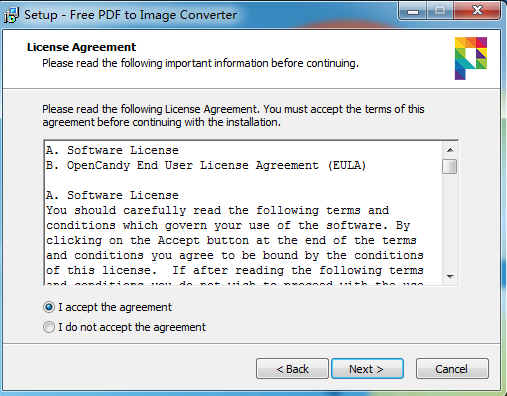
Task: Click the license scrollbar thumb
Action: click(x=450, y=167)
